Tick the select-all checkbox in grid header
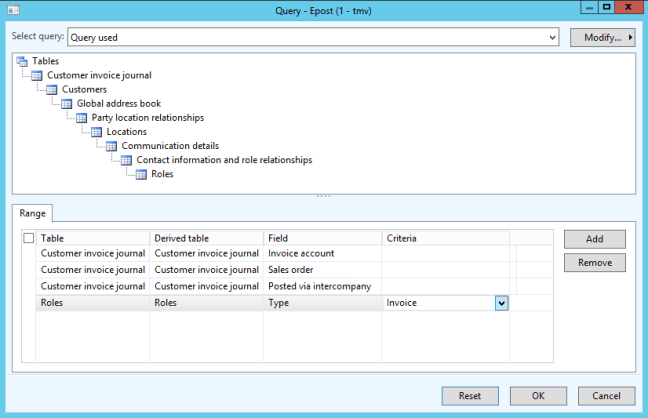 29,238
